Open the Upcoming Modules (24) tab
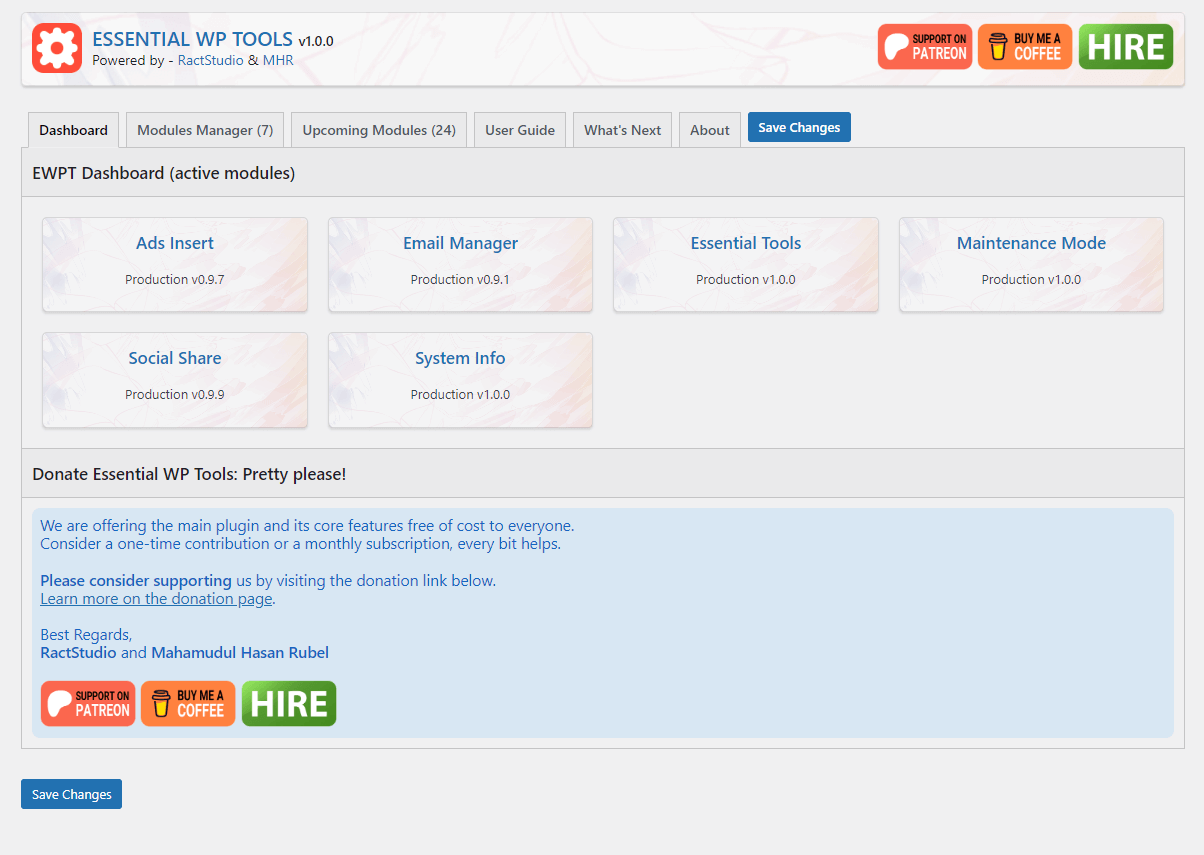Image resolution: width=1204 pixels, height=855 pixels. [x=379, y=130]
